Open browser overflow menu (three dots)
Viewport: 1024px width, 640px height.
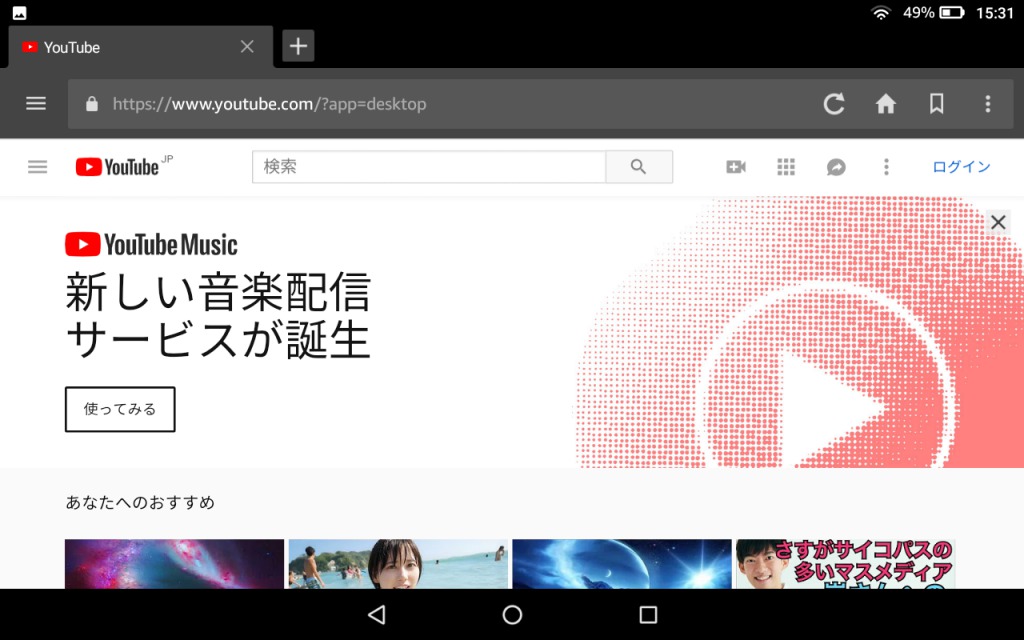[987, 103]
